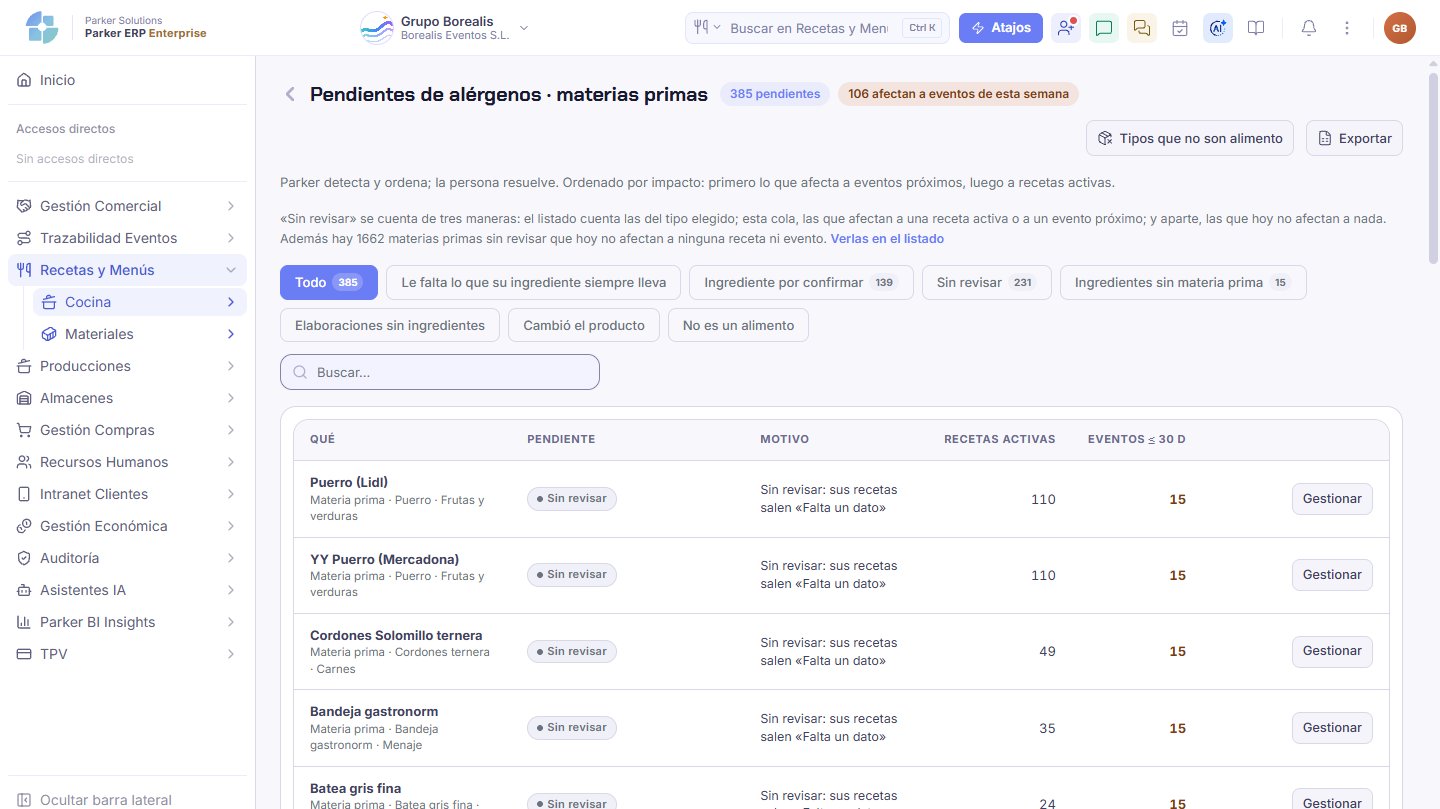Viewport: 1440px width, 809px height.
Task: Open Parker BI Insights module
Action: click(127, 622)
